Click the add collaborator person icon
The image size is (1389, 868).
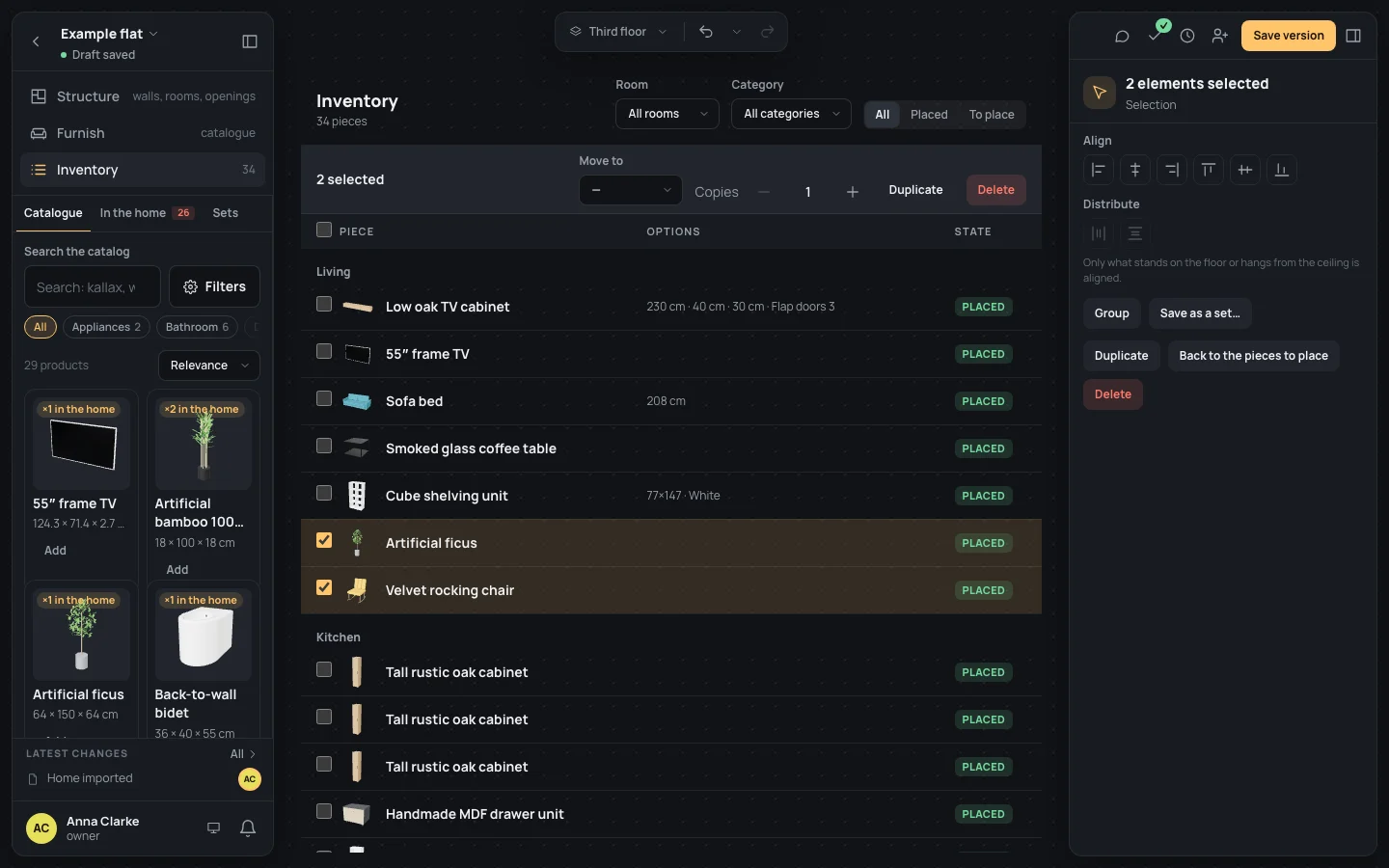[x=1220, y=36]
